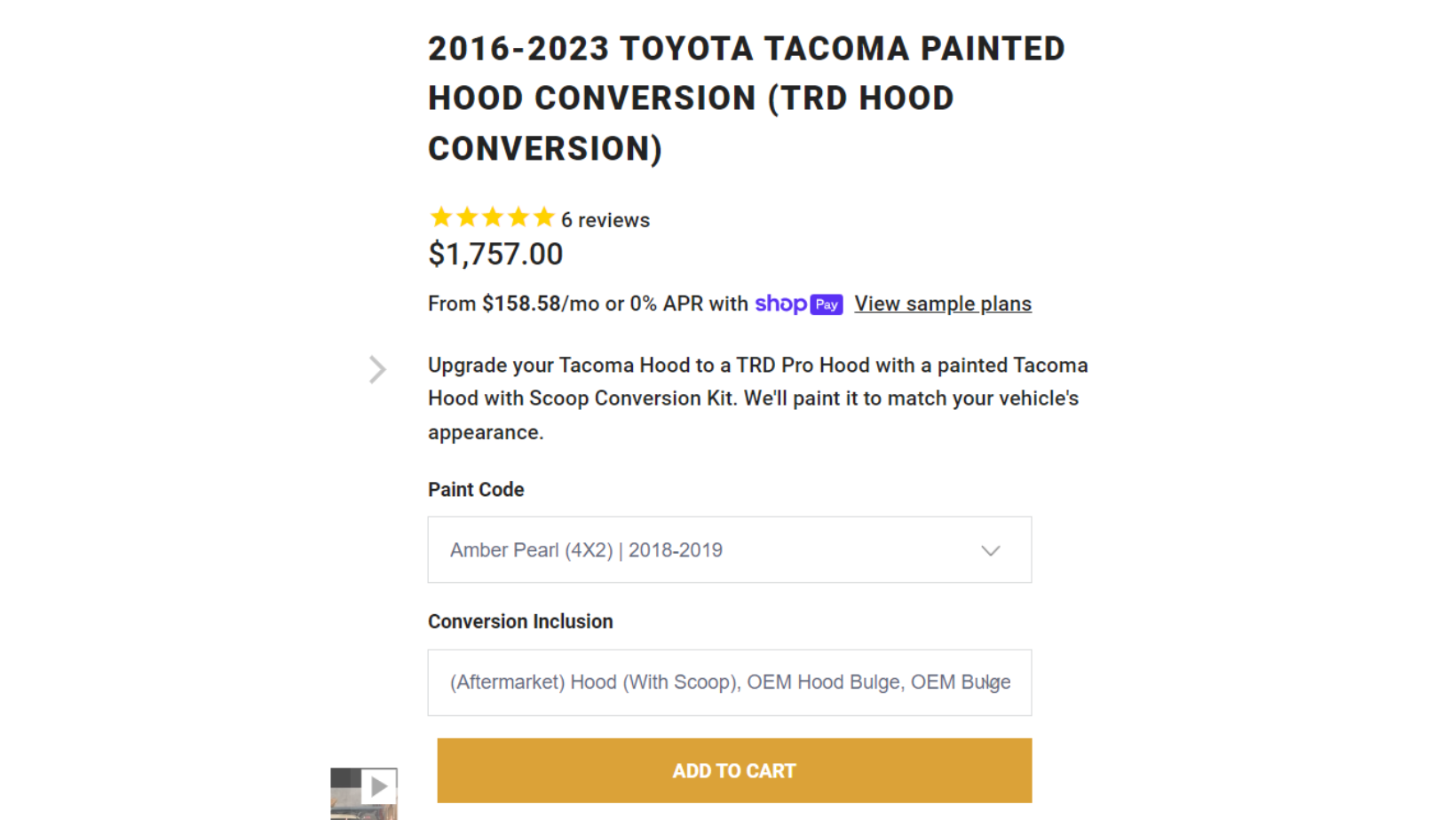Open the 6 reviews link
The image size is (1456, 820).
pos(605,220)
